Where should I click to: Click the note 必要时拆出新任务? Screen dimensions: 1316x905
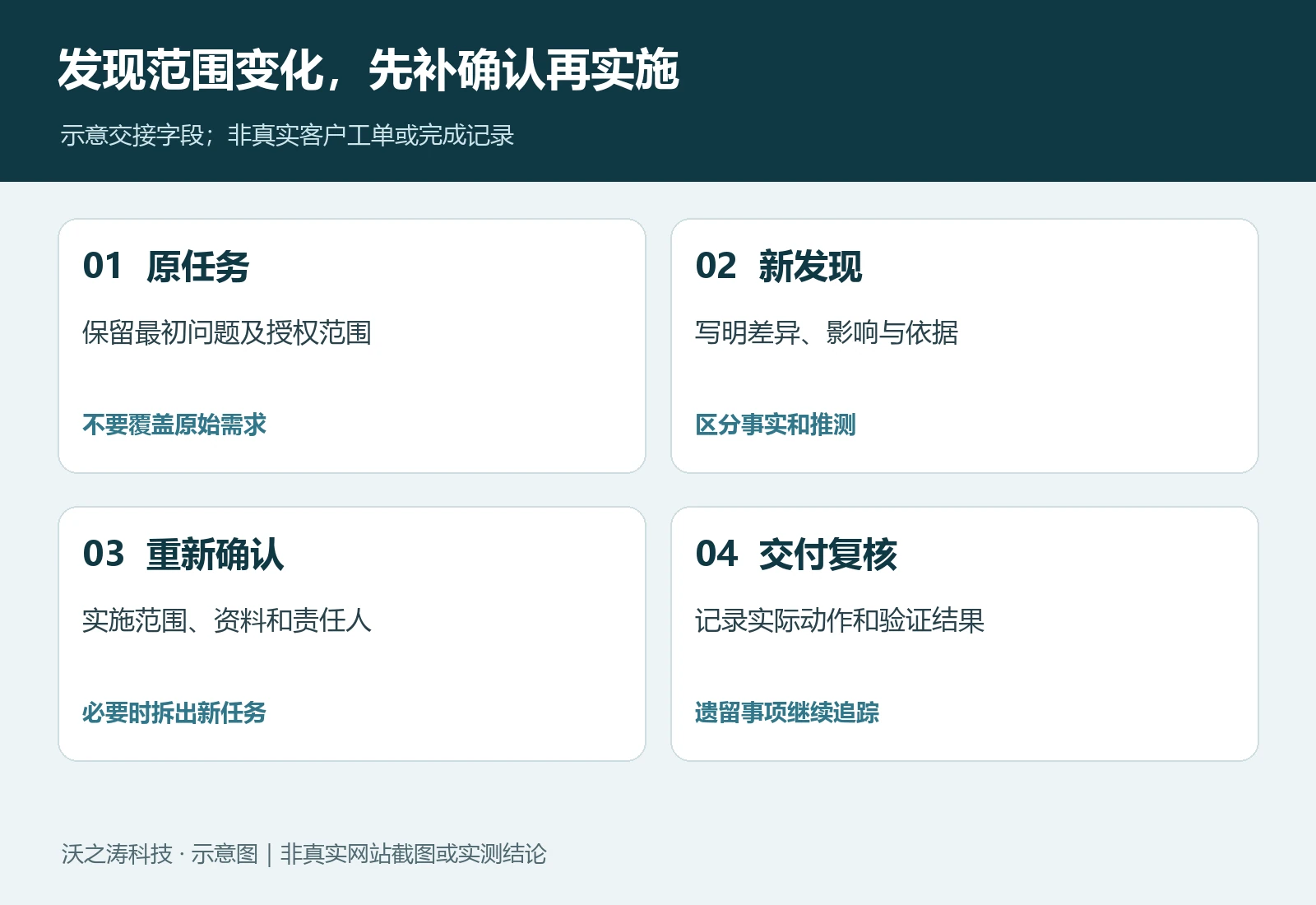click(174, 712)
